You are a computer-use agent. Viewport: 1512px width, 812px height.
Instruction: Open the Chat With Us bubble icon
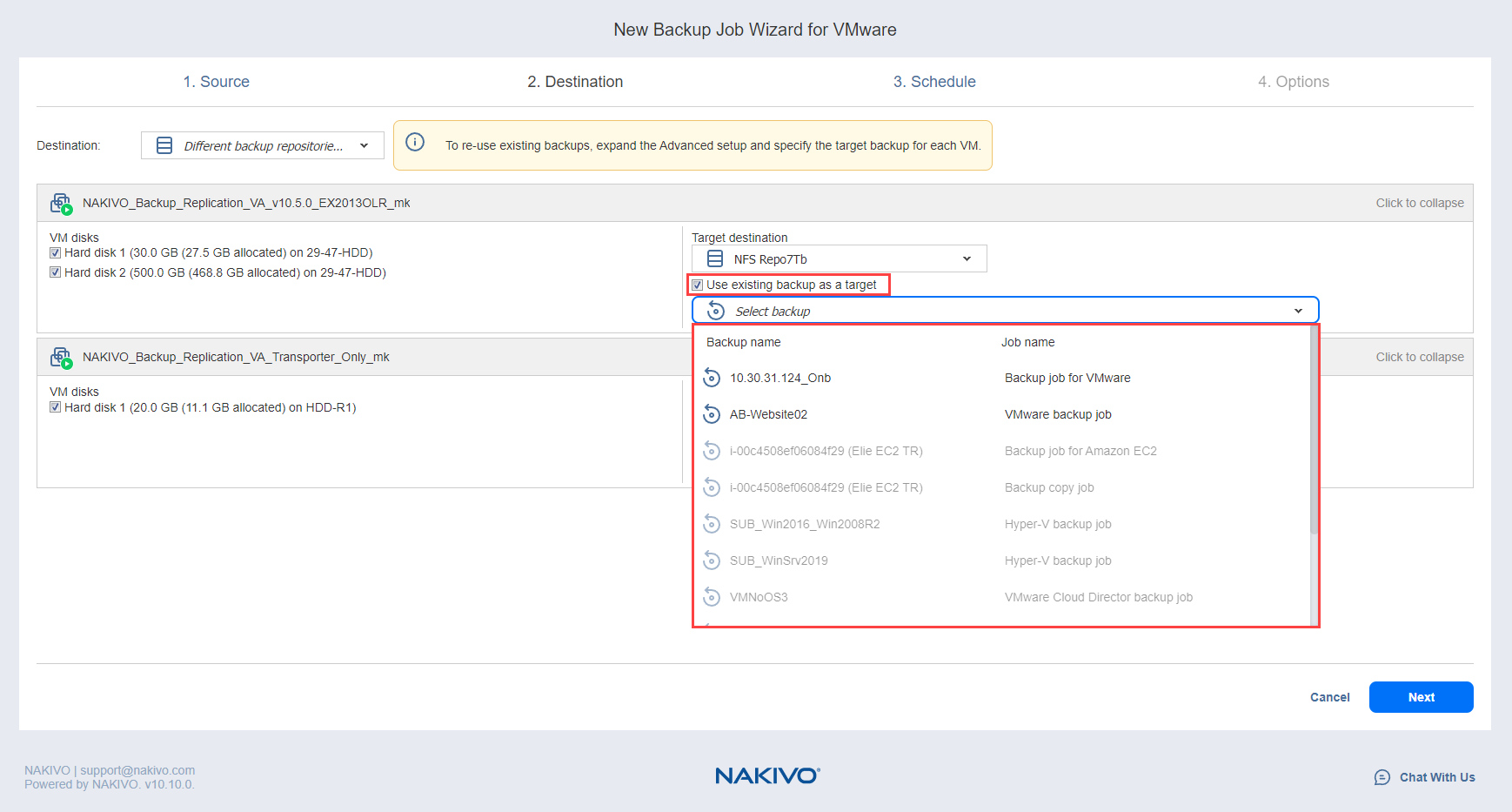click(1382, 777)
